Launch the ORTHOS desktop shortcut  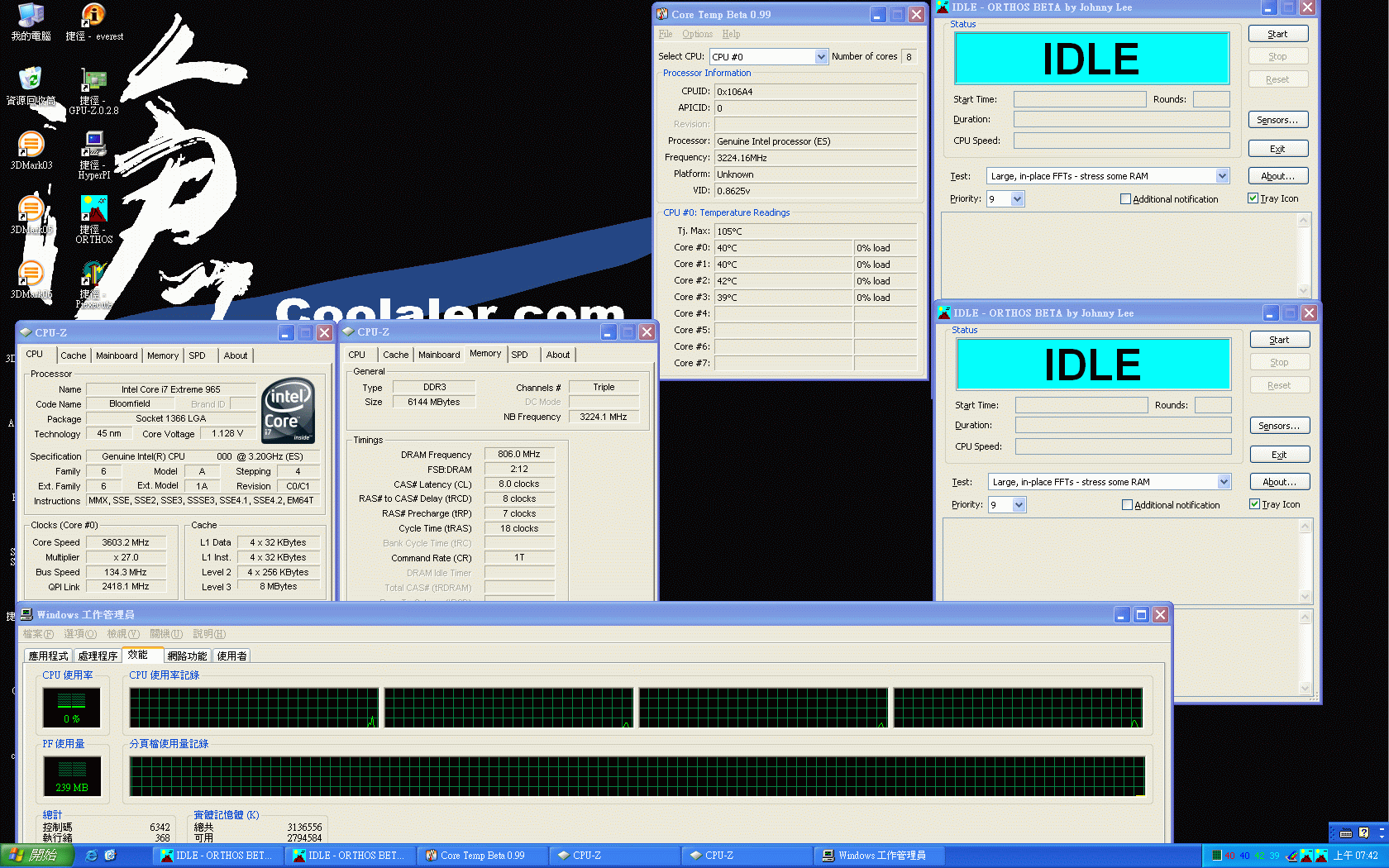93,208
